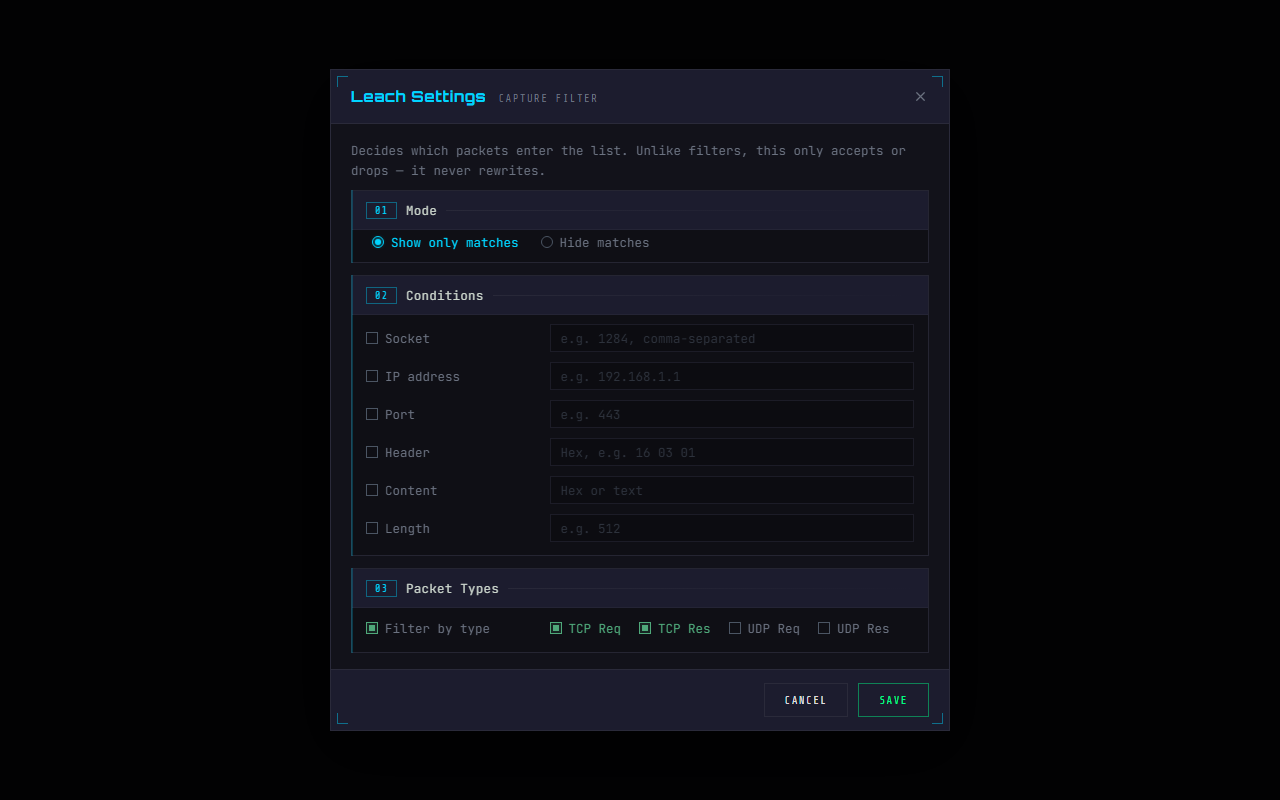Focus the Port number field
The width and height of the screenshot is (1280, 800).
[732, 414]
